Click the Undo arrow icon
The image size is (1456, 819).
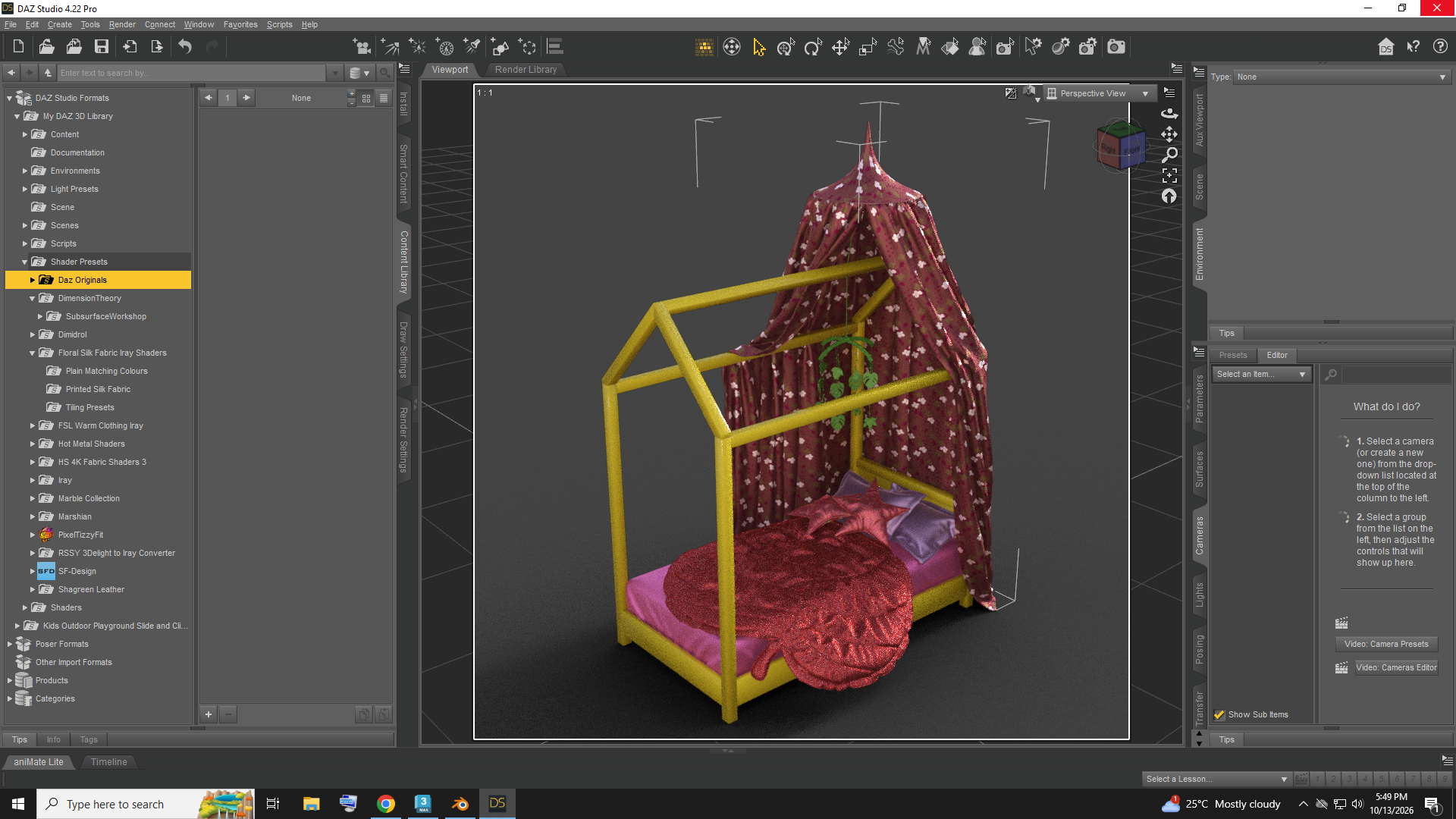click(x=185, y=47)
